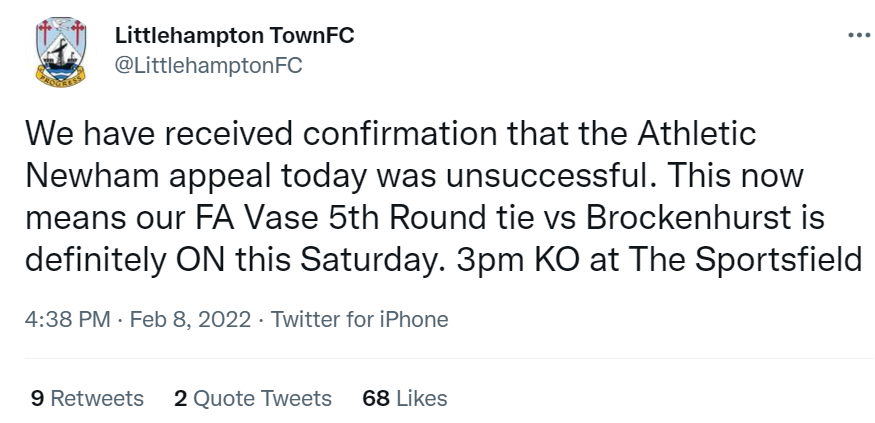Click the retweet count number 9

(37, 398)
